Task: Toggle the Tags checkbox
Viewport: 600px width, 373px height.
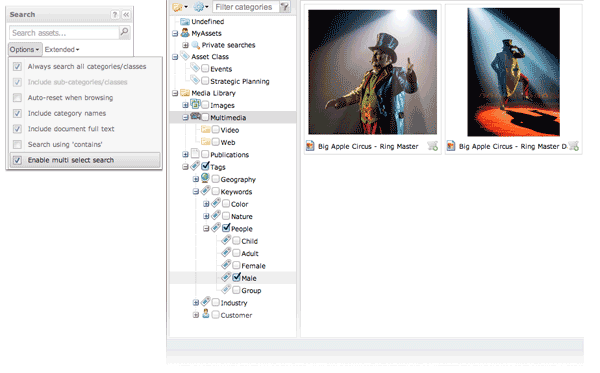Action: click(205, 166)
